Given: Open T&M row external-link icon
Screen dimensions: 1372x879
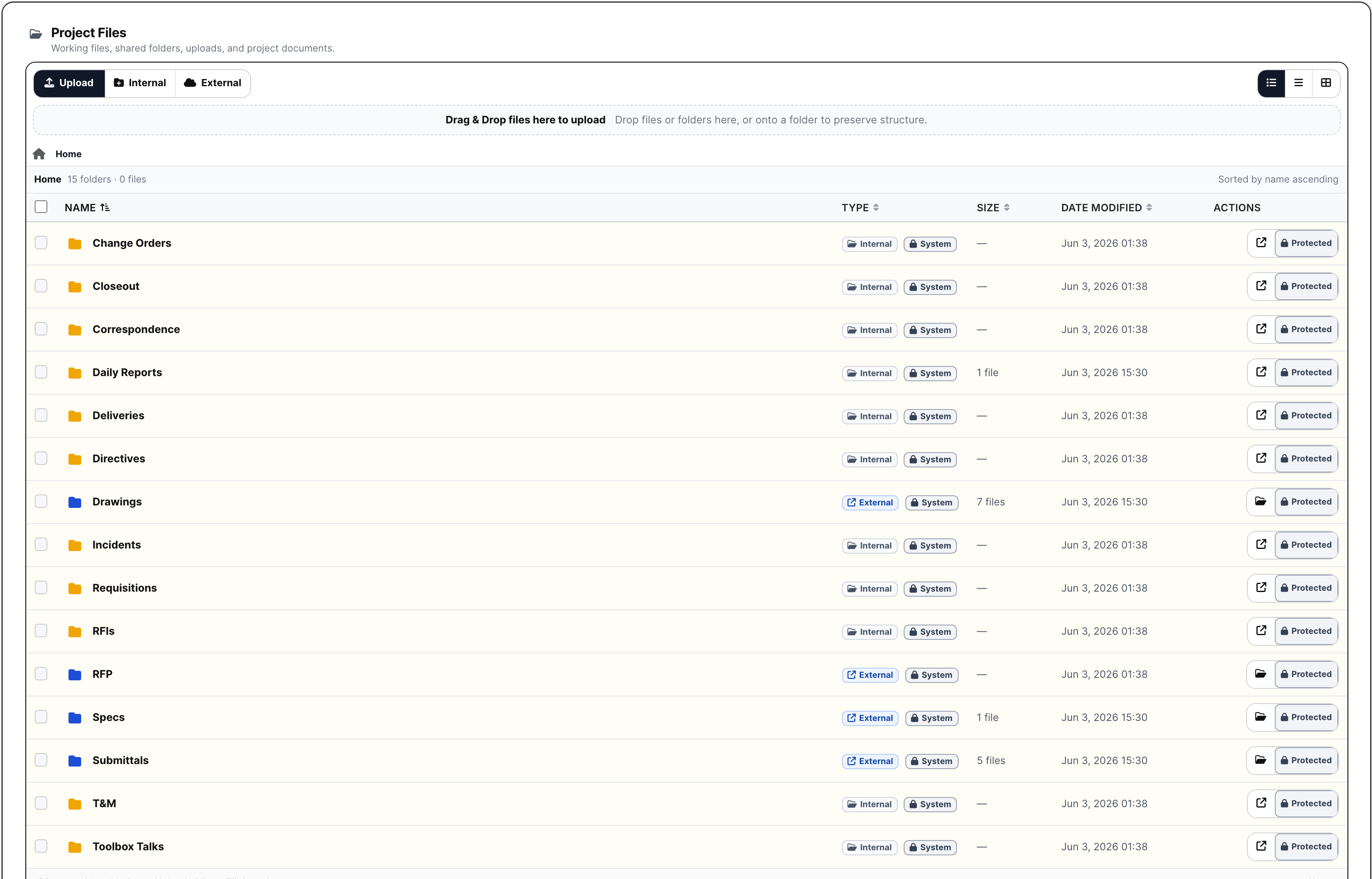Looking at the screenshot, I should click(1261, 803).
